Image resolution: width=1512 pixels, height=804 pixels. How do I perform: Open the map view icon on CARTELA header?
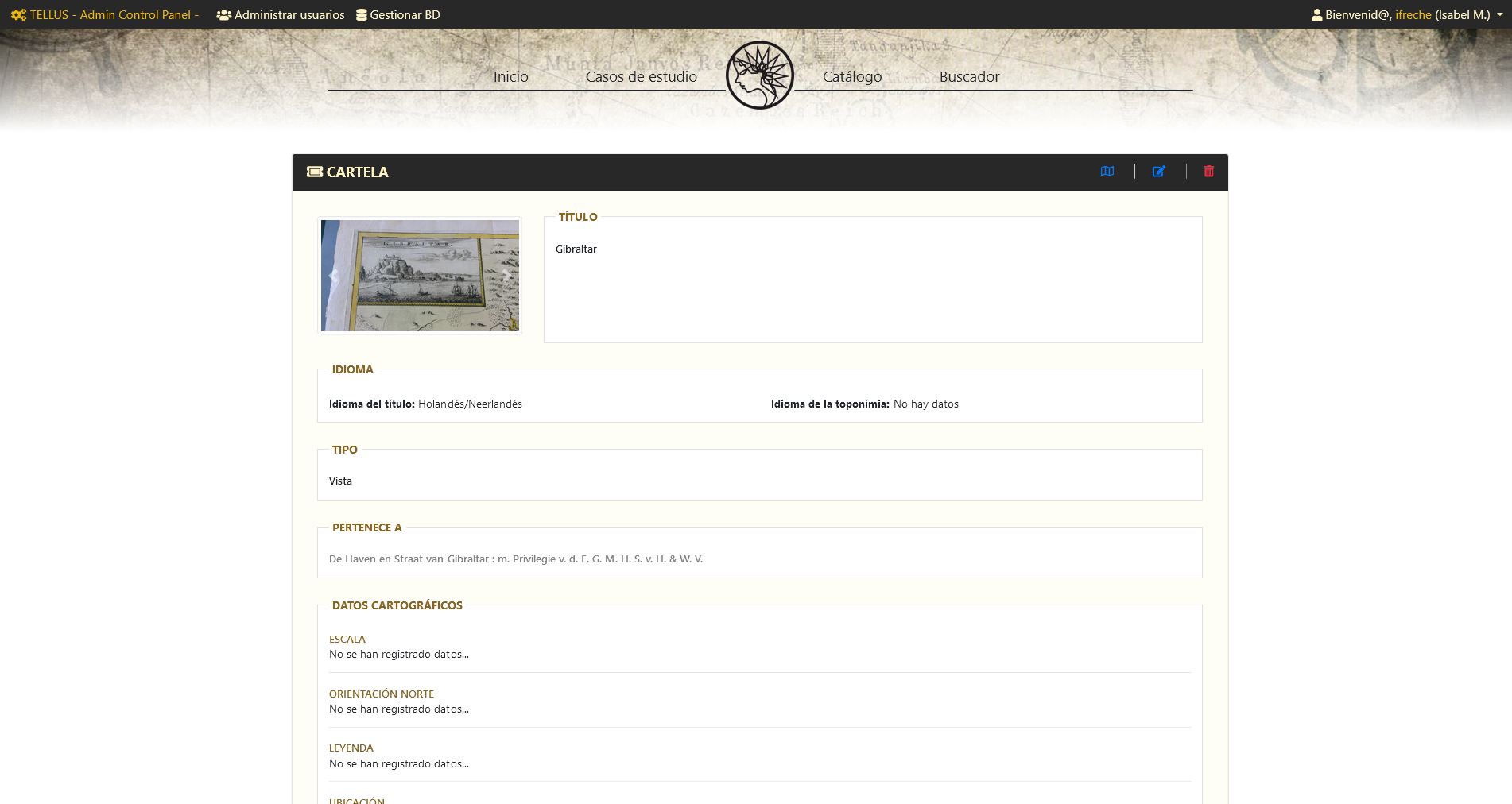pyautogui.click(x=1107, y=171)
